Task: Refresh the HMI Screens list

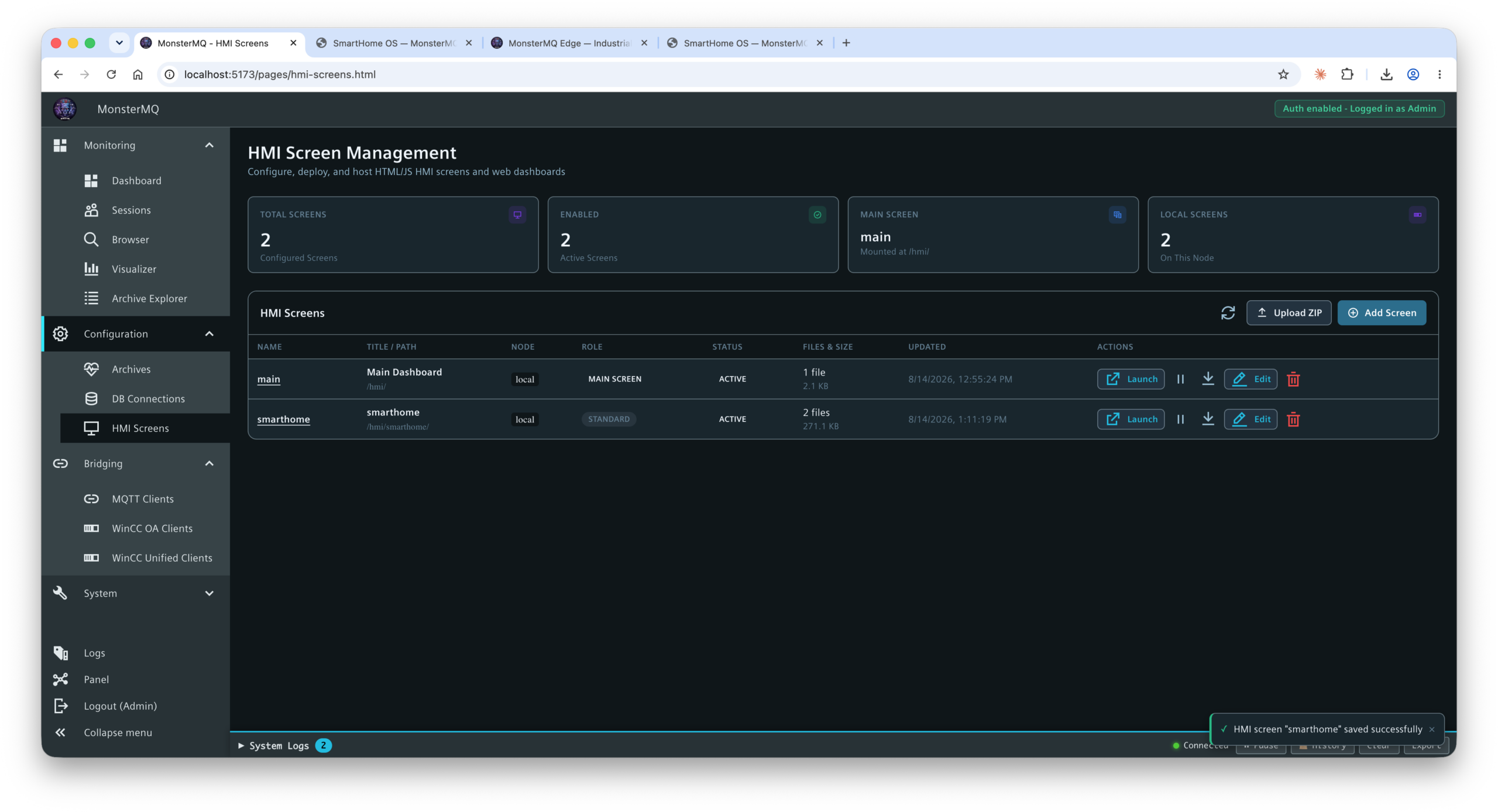Action: (x=1228, y=313)
